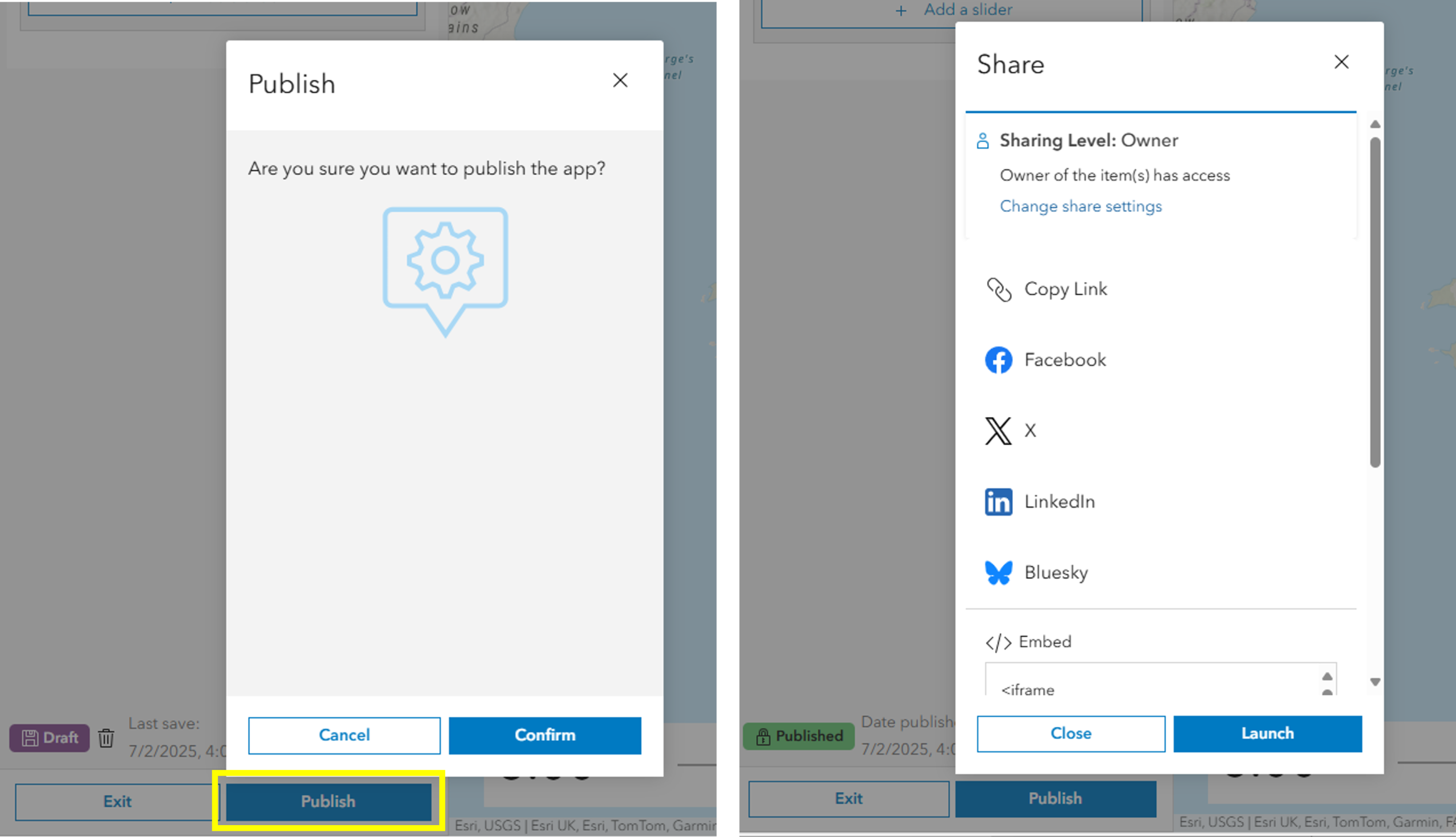
Task: Confirm publishing the app
Action: click(544, 735)
